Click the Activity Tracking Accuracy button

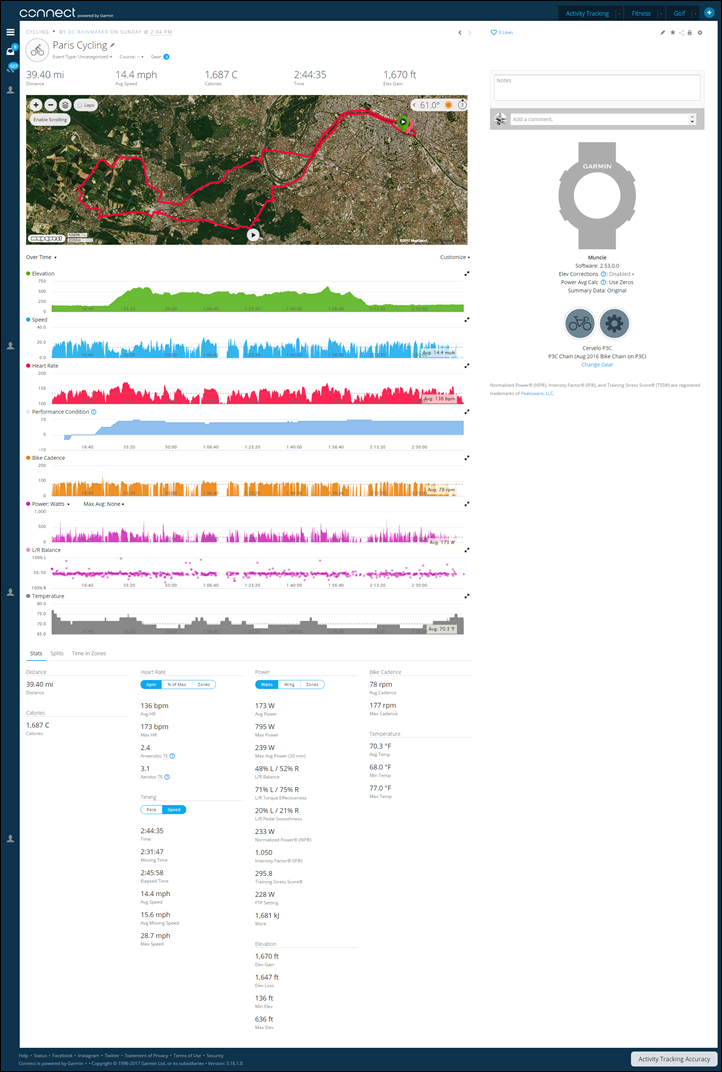tap(674, 1058)
